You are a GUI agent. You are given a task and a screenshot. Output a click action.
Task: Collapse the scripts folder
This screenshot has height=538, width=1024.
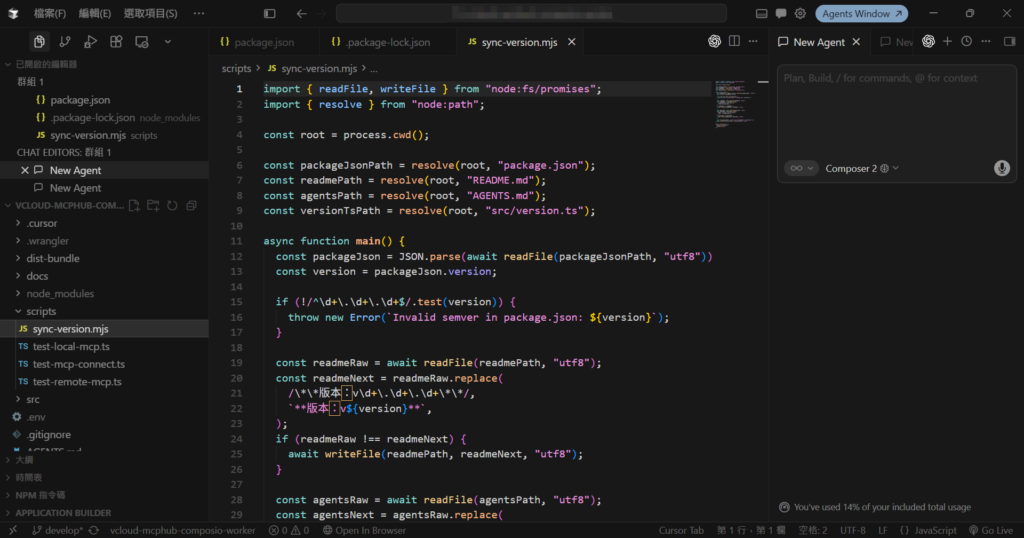[x=41, y=311]
